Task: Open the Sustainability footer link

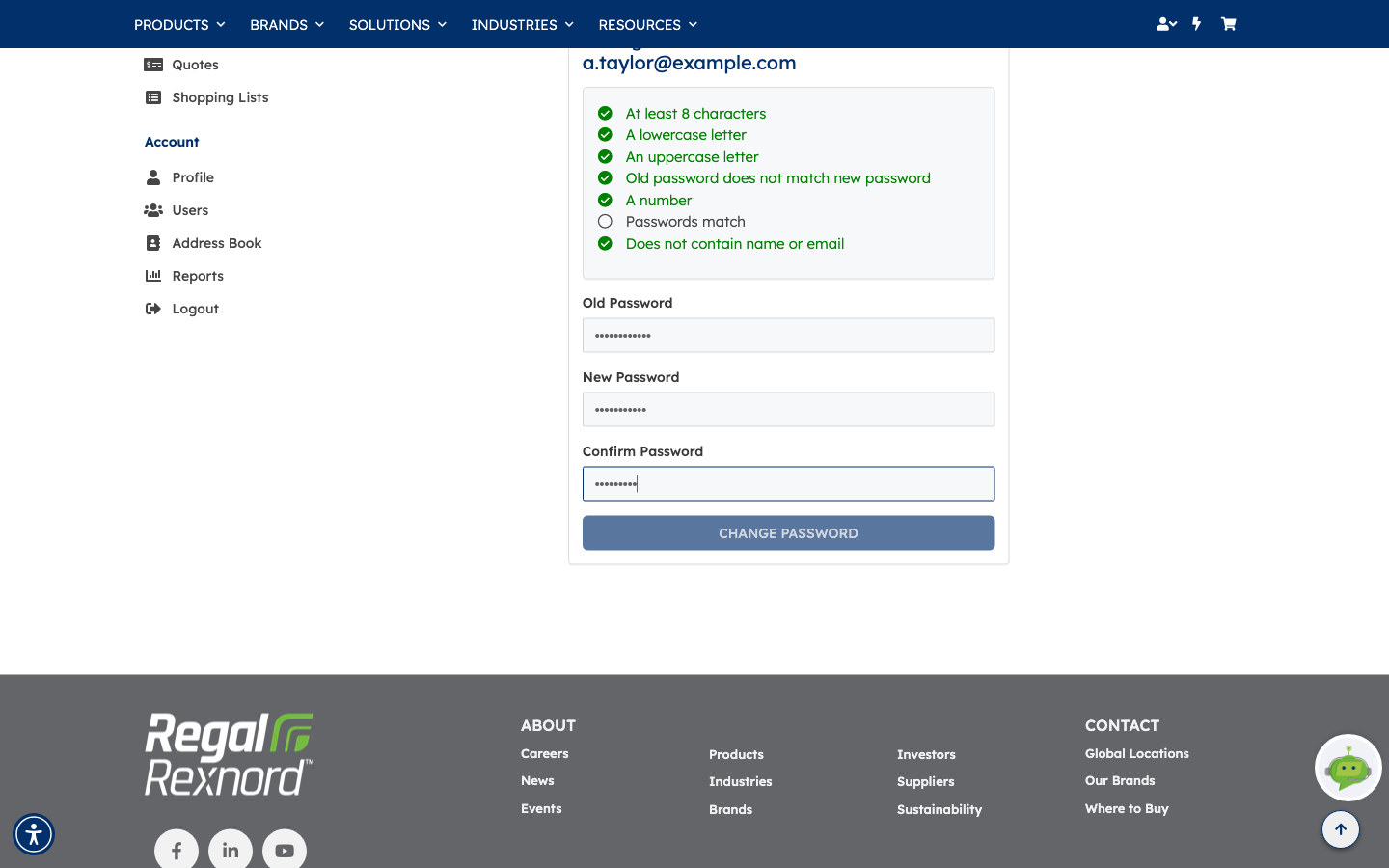Action: [940, 810]
